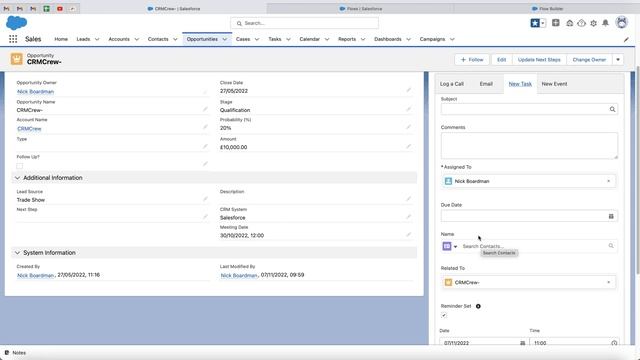Open the Notifications bell icon
640x360 pixels.
tap(606, 23)
